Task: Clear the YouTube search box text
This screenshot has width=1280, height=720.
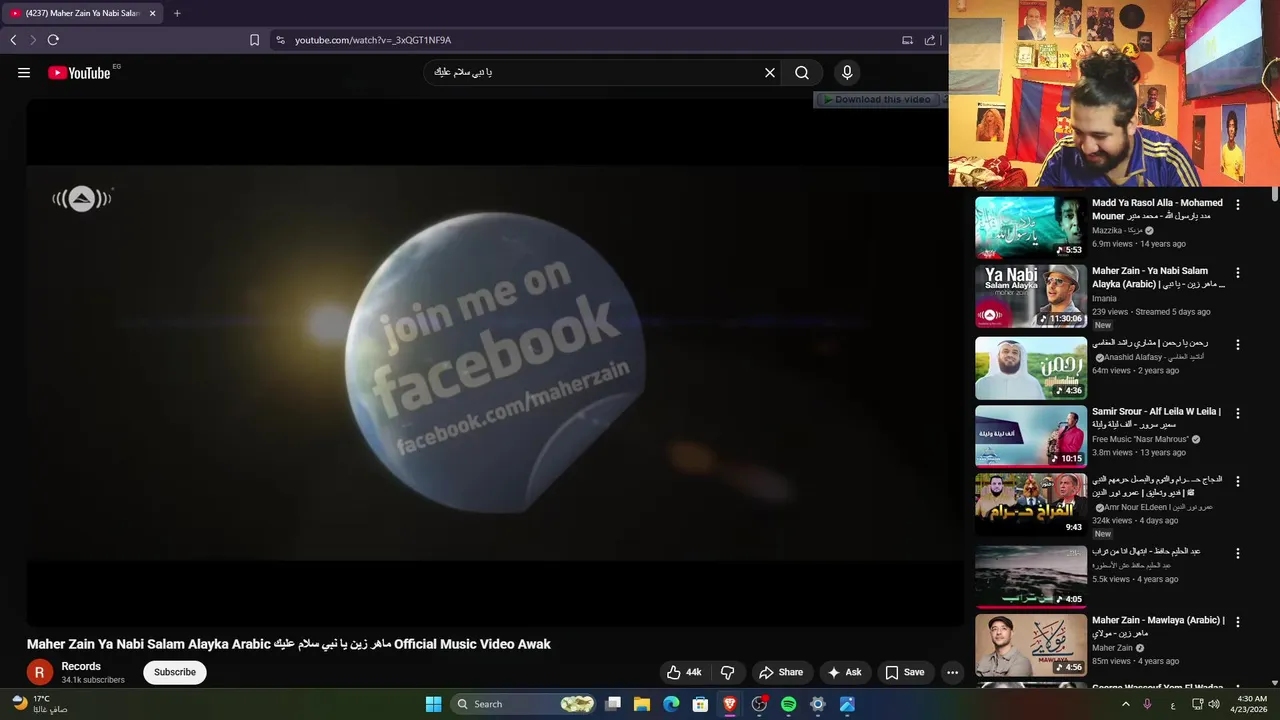Action: (x=770, y=72)
